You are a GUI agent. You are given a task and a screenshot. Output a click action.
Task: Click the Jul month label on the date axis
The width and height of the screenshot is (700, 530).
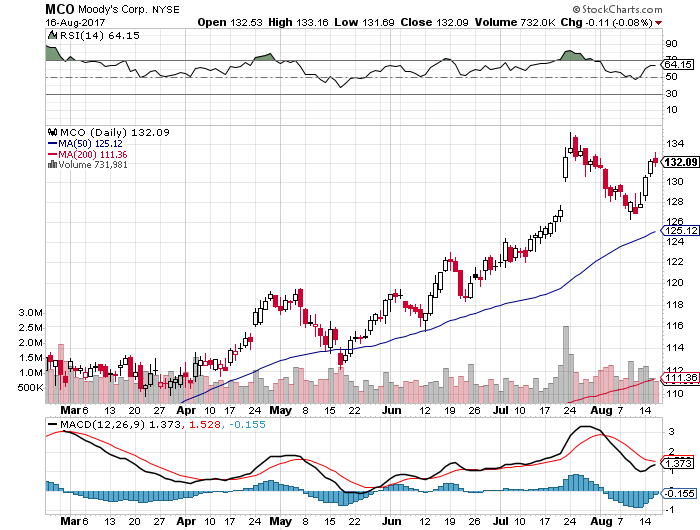pos(507,410)
